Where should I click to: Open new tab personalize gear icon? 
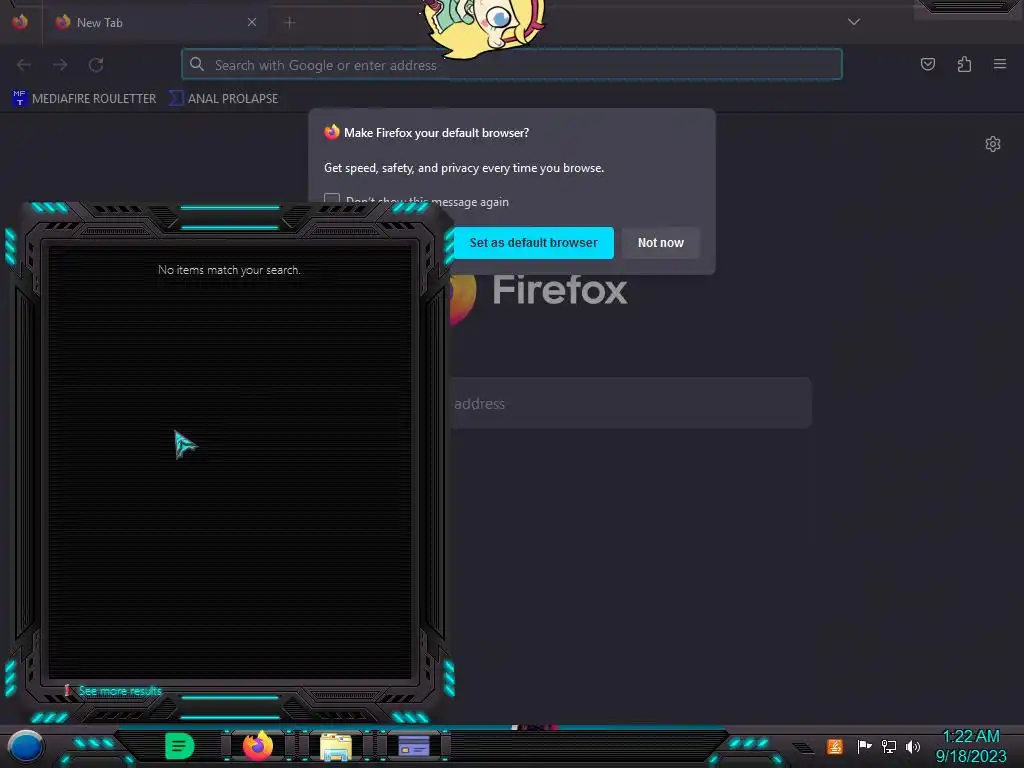(x=993, y=144)
